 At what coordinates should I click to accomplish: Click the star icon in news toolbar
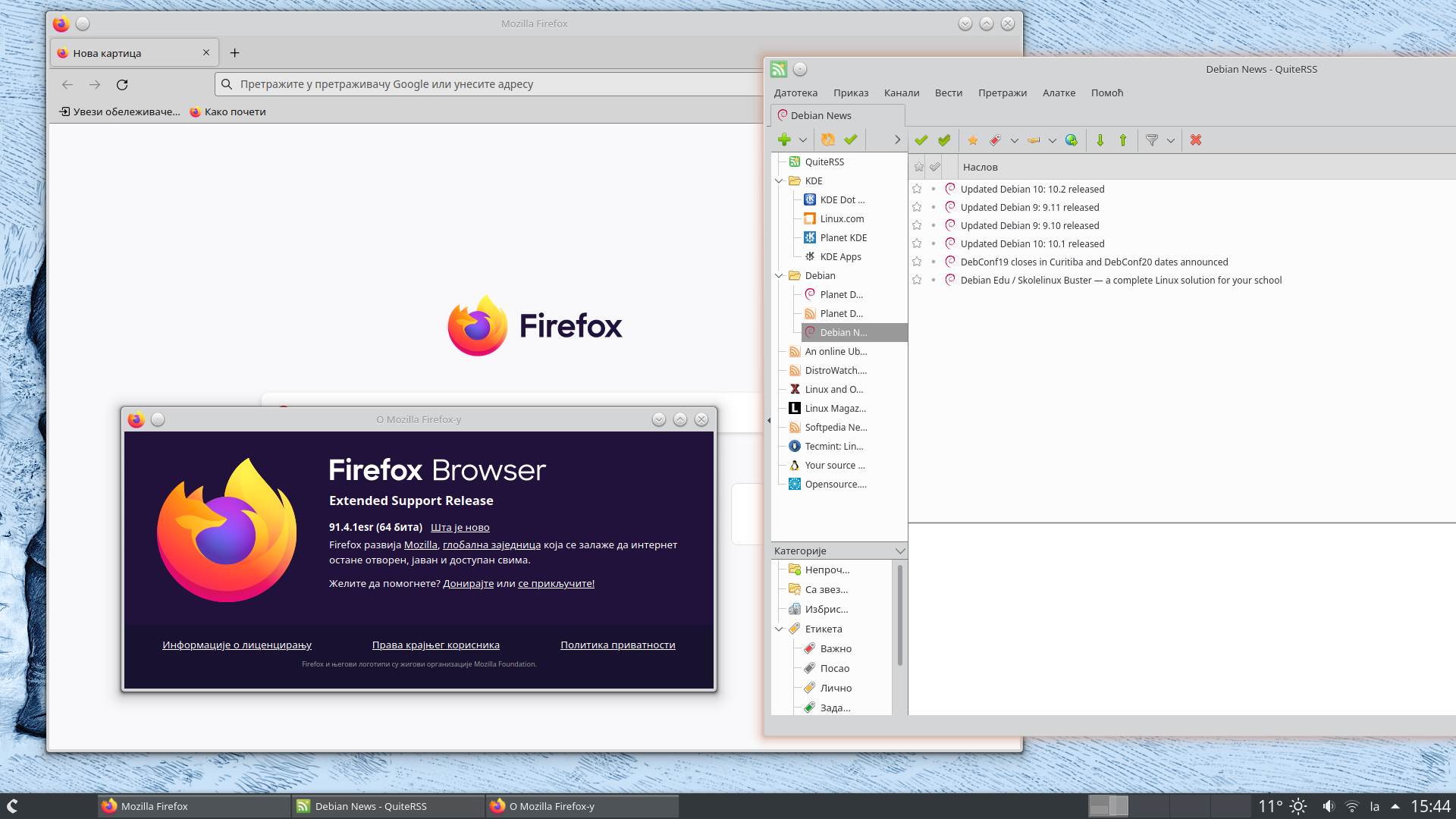point(973,140)
